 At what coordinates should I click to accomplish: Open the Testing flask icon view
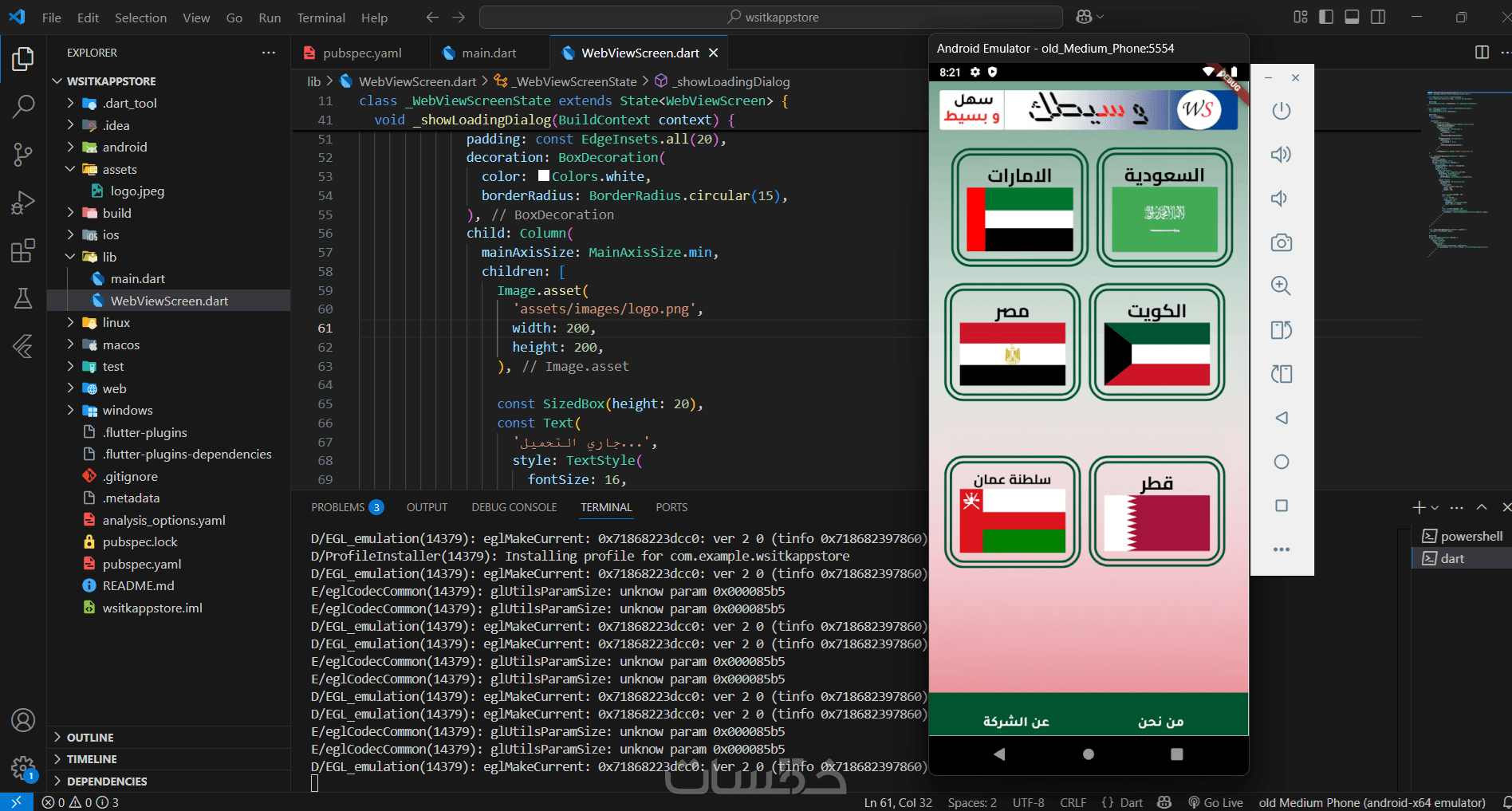23,298
